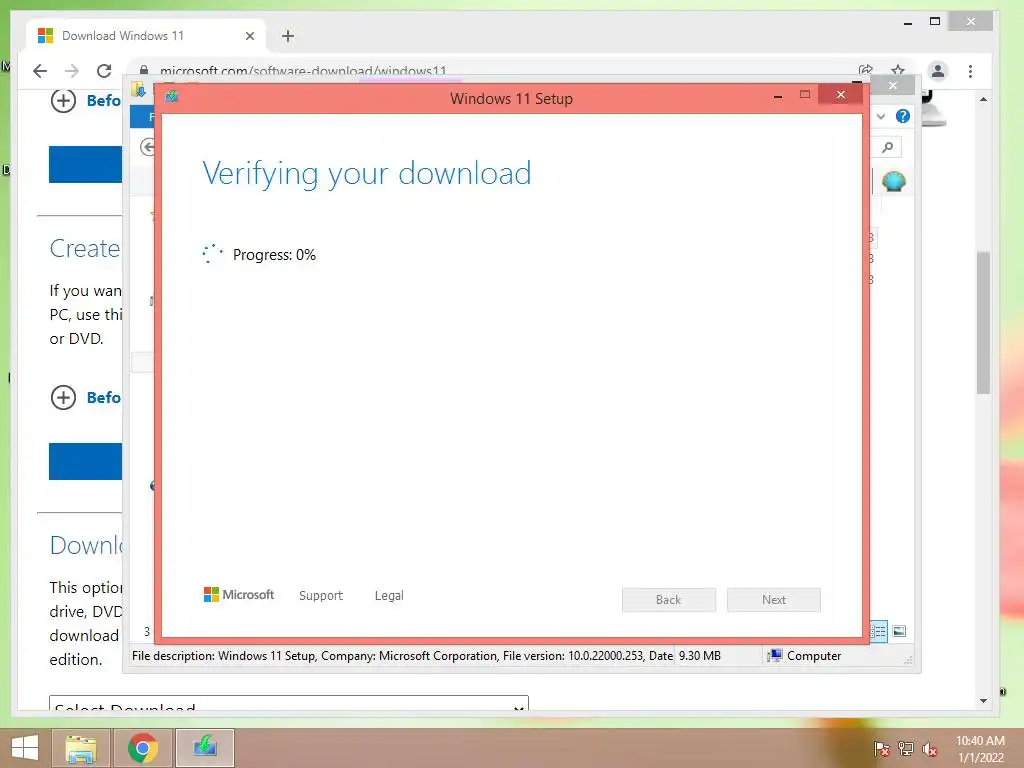Click the Microsoft logo in Setup

[x=239, y=595]
